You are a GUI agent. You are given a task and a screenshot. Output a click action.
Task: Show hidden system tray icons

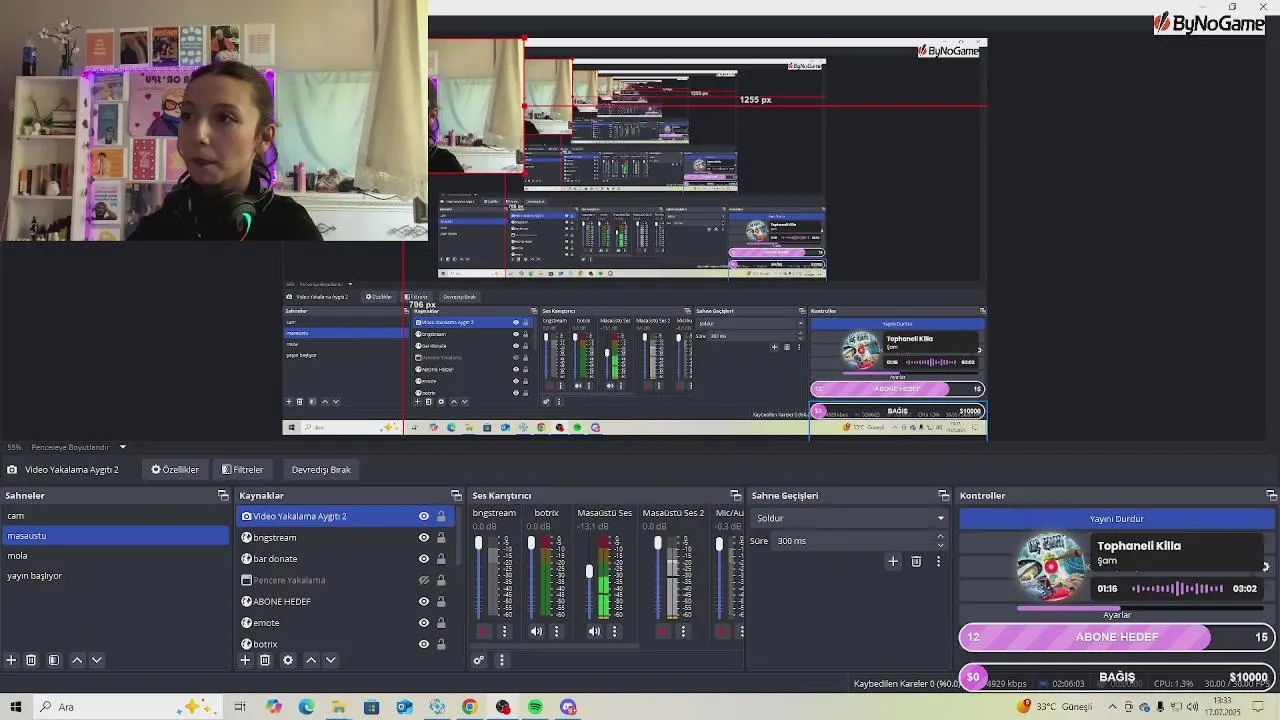[x=1112, y=707]
